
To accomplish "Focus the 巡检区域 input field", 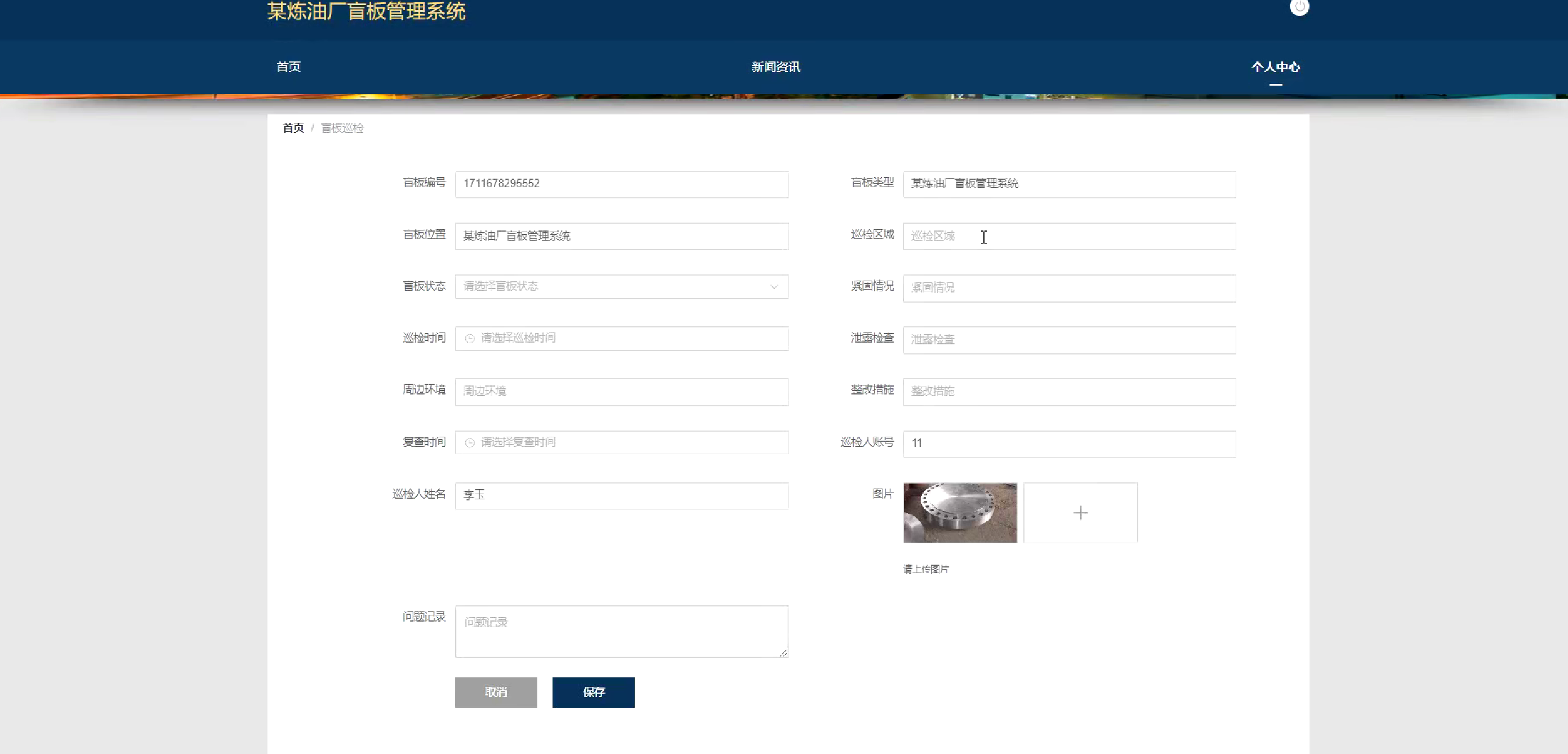I will (x=1068, y=236).
